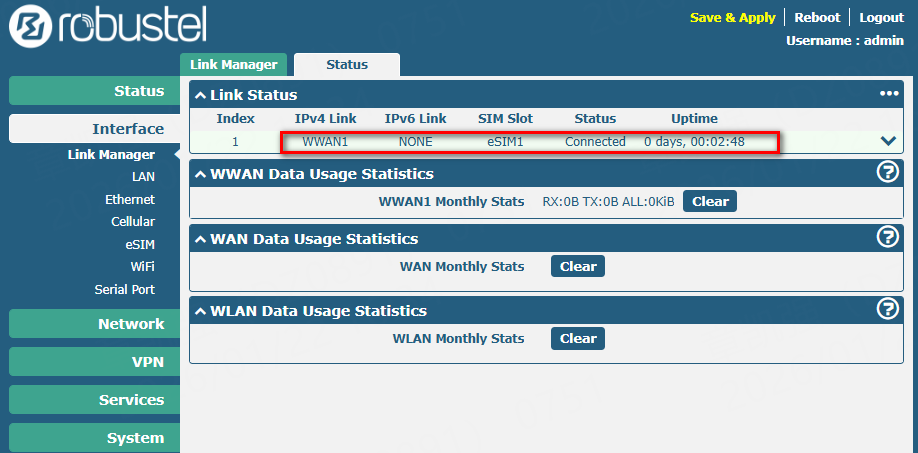Viewport: 918px width, 453px height.
Task: Collapse the WWAN Data Usage Statistics section
Action: [x=201, y=174]
